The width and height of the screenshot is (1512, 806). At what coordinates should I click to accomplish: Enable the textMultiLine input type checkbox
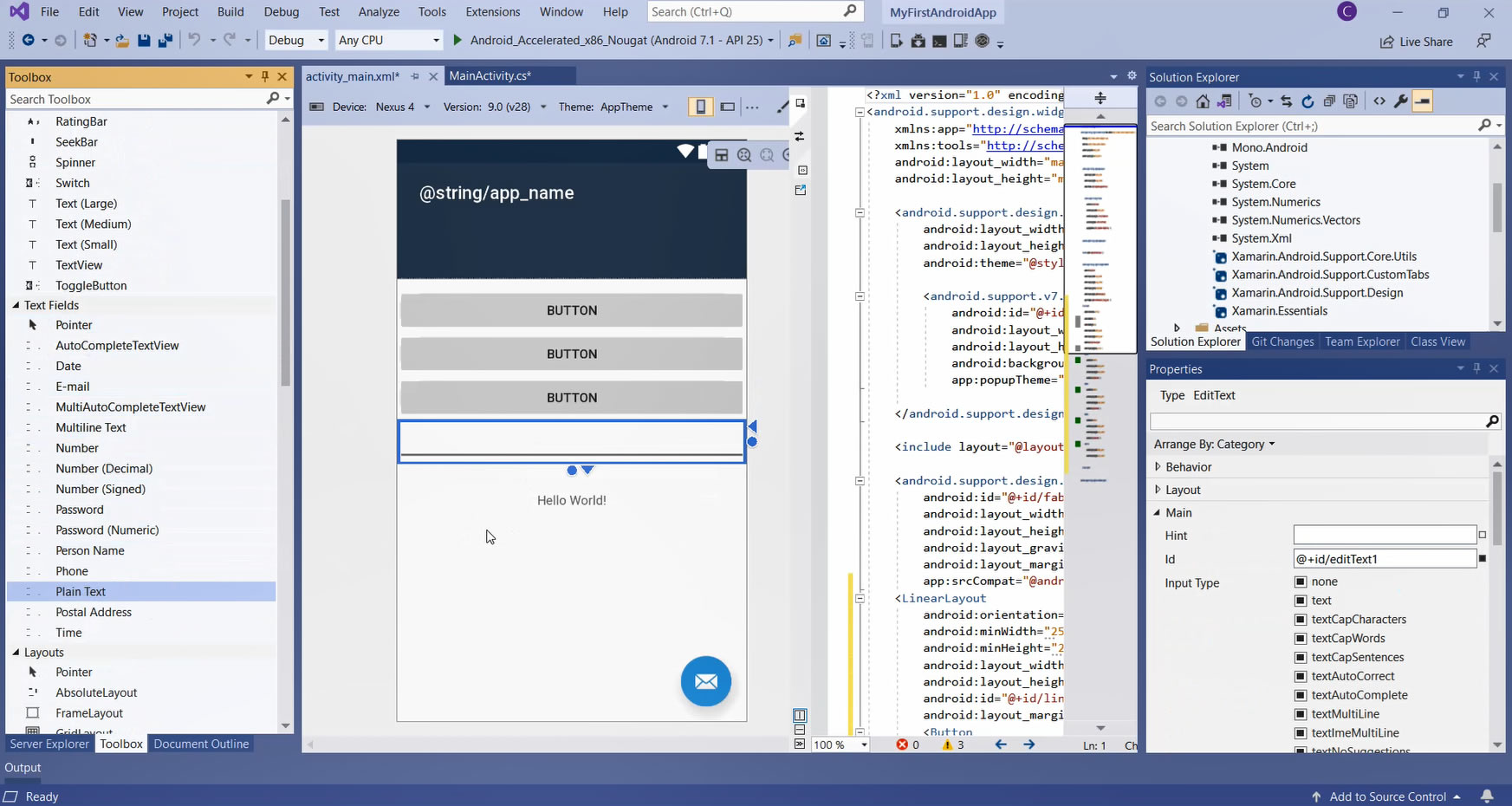tap(1301, 714)
